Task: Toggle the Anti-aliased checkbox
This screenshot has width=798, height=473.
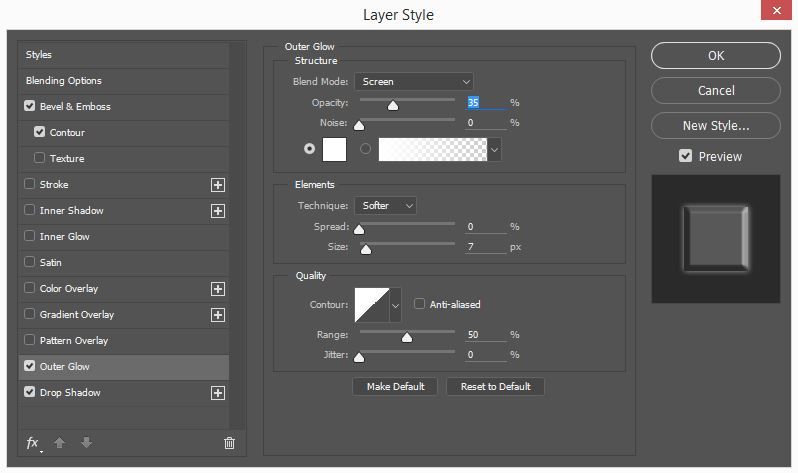Action: pos(419,304)
